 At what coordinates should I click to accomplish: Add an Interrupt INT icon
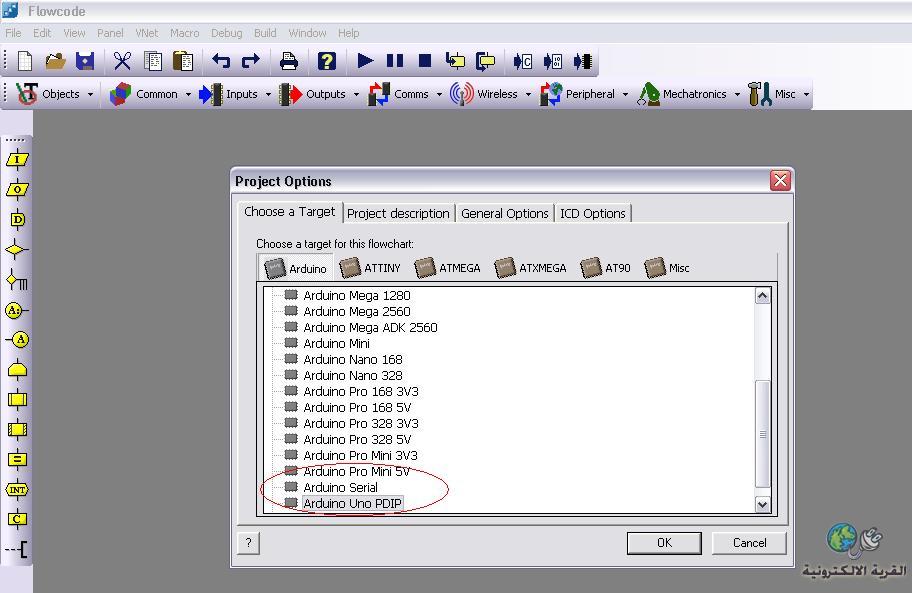click(x=17, y=490)
